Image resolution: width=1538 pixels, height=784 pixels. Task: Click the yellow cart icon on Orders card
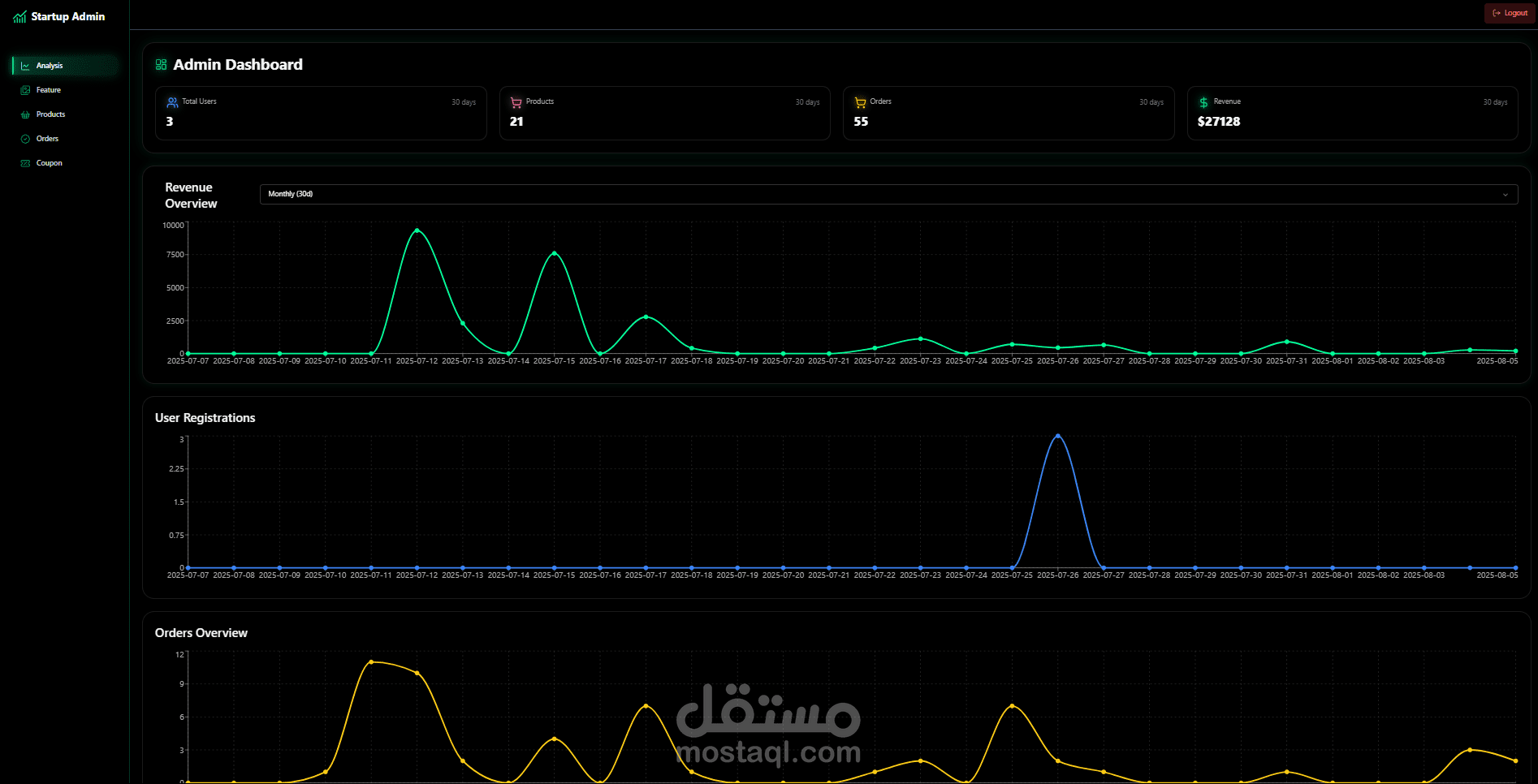[x=860, y=102]
